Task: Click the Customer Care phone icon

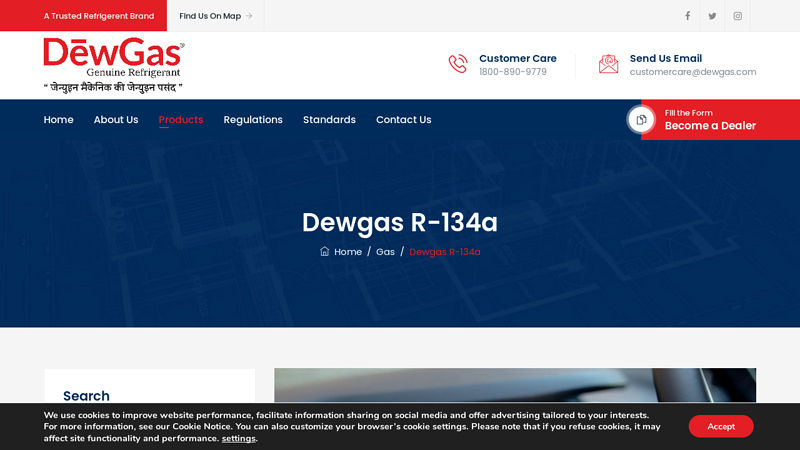Action: point(458,64)
